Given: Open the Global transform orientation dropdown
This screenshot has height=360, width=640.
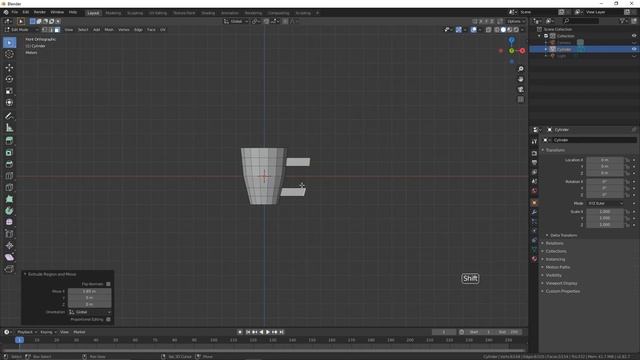Looking at the screenshot, I should 236,21.
